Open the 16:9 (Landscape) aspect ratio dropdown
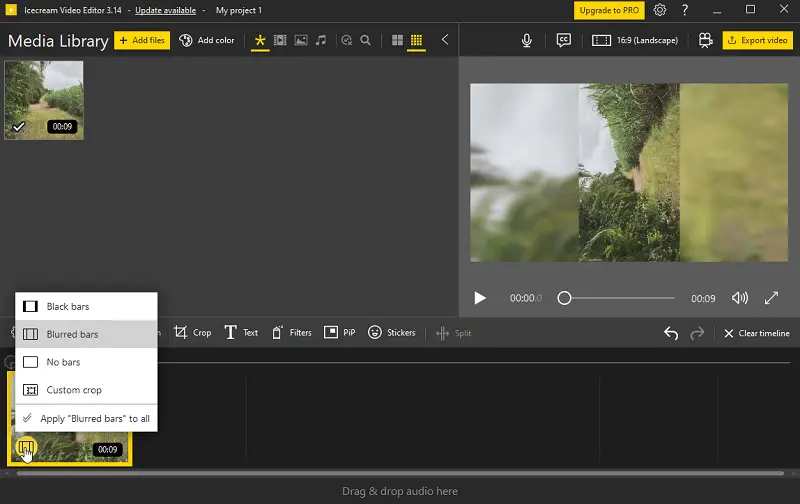The width and height of the screenshot is (800, 504). coord(635,40)
